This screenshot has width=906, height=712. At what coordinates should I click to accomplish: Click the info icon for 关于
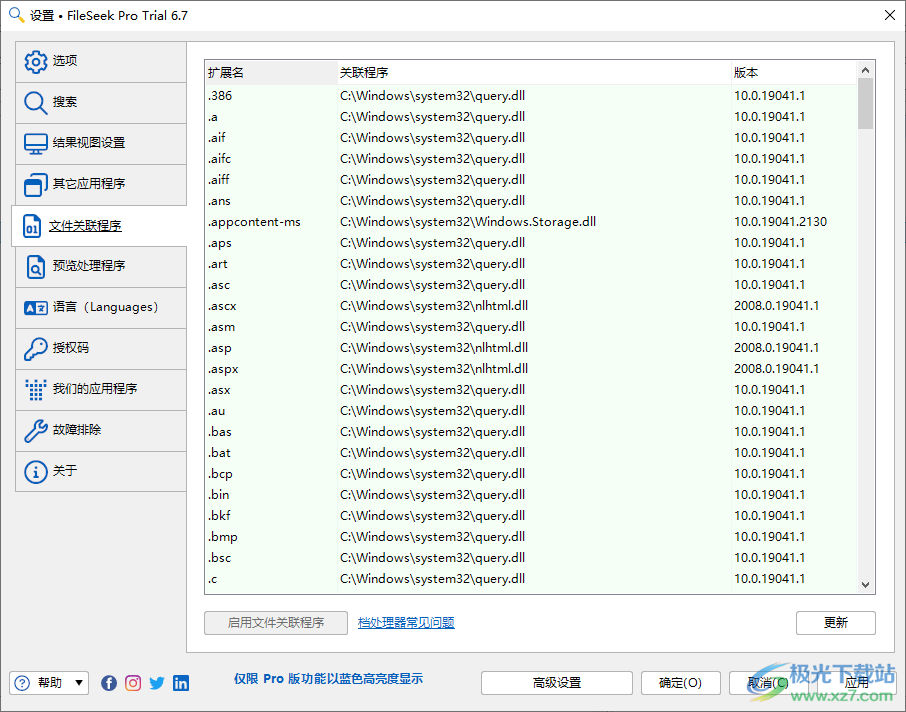tap(35, 472)
